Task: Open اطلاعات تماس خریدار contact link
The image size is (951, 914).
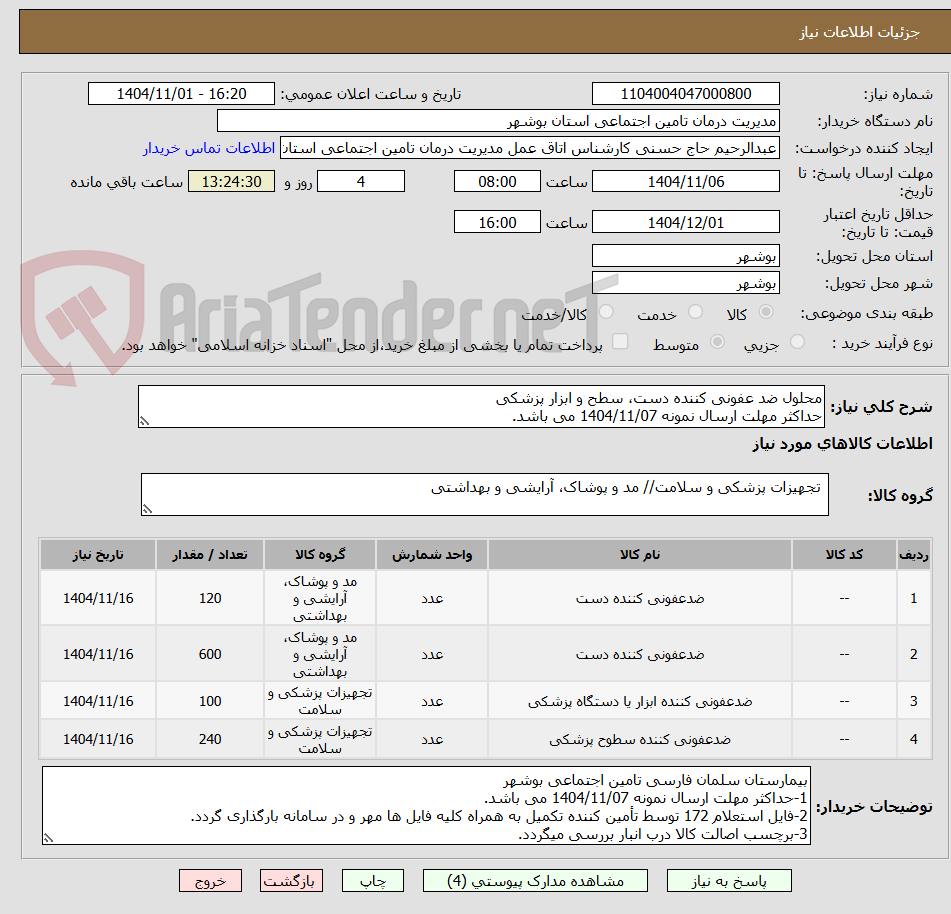Action: 209,148
